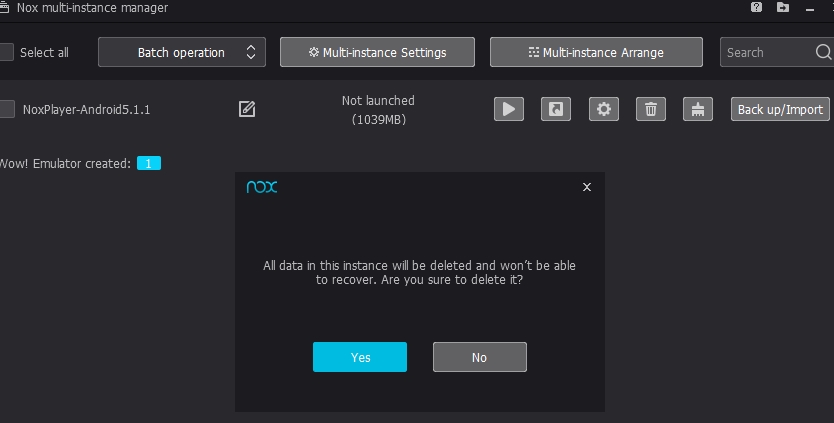
Task: Confirm deletion with the Yes button
Action: pyautogui.click(x=360, y=357)
